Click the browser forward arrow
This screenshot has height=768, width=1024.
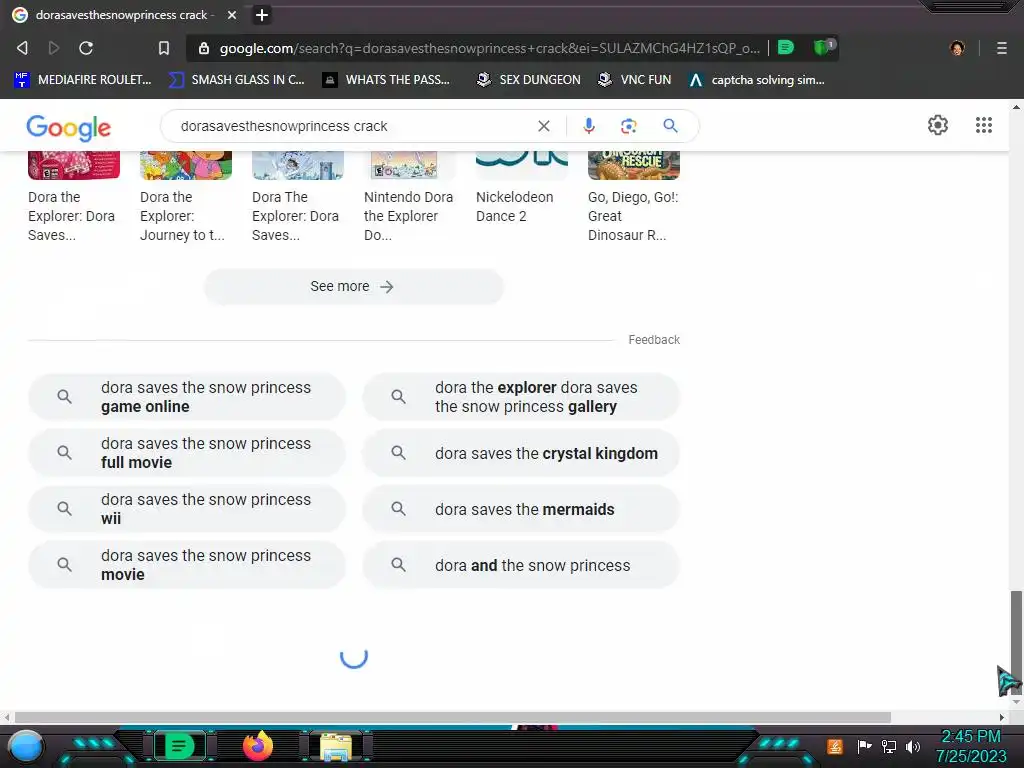pos(54,48)
